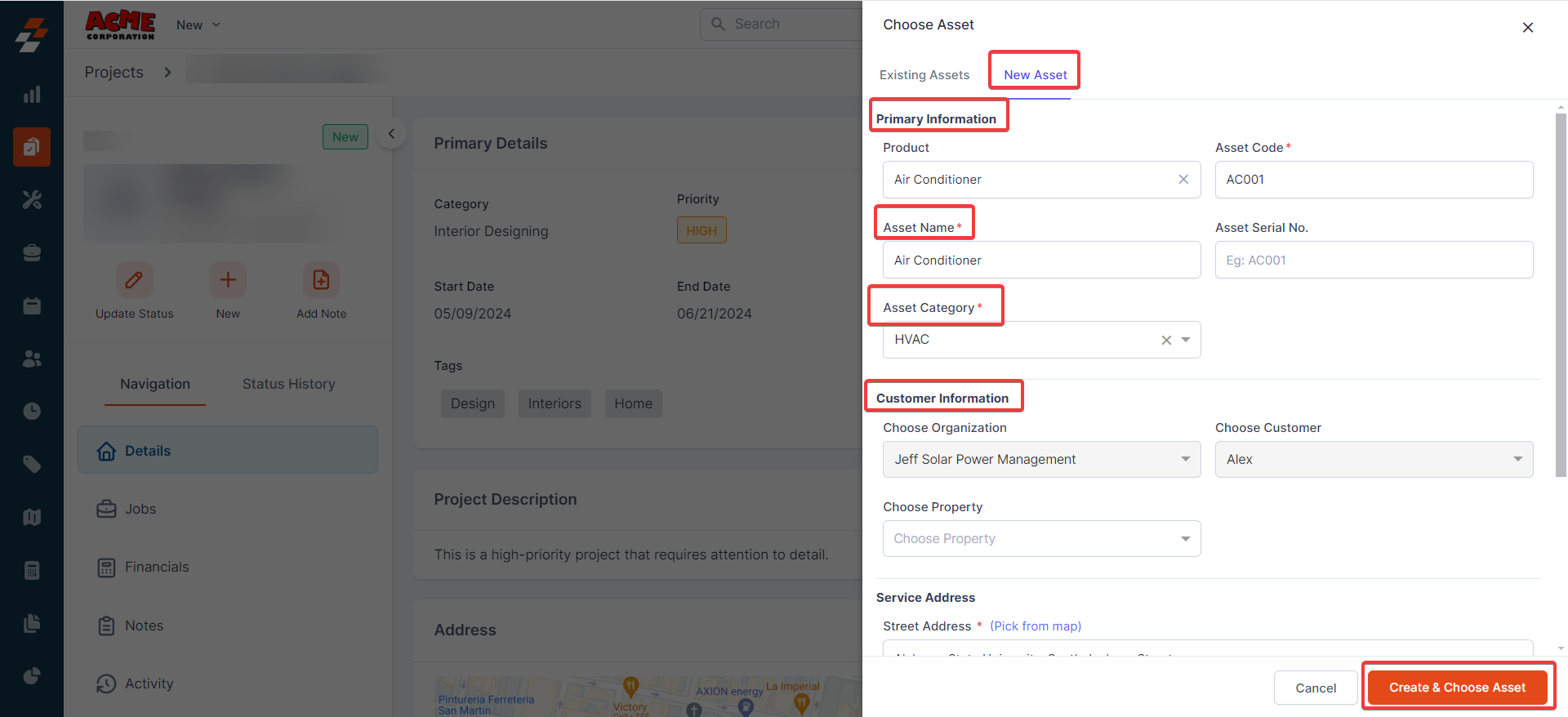
Task: Open the dashboard bar chart sidebar icon
Action: pos(32,95)
